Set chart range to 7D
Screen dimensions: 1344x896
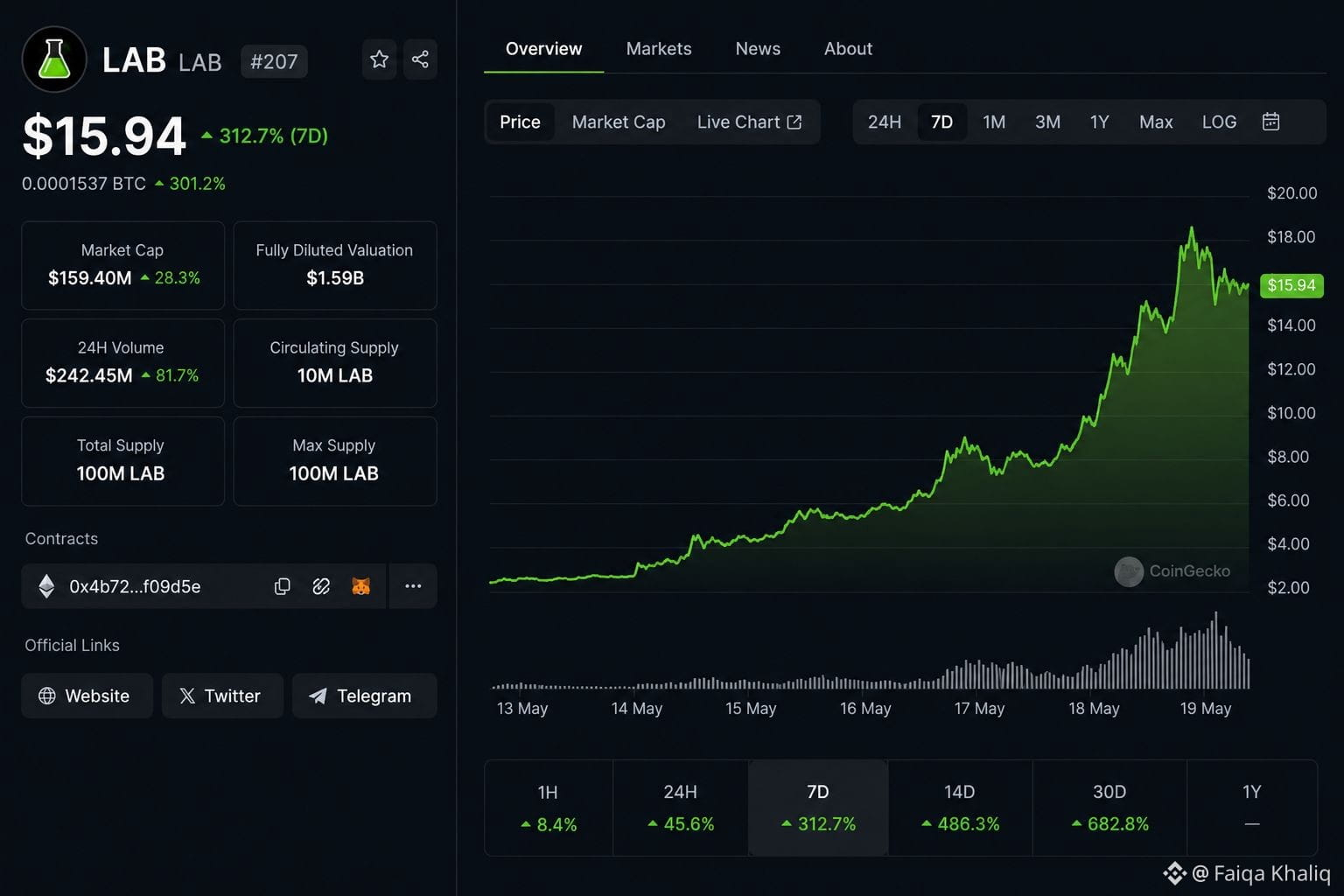941,122
